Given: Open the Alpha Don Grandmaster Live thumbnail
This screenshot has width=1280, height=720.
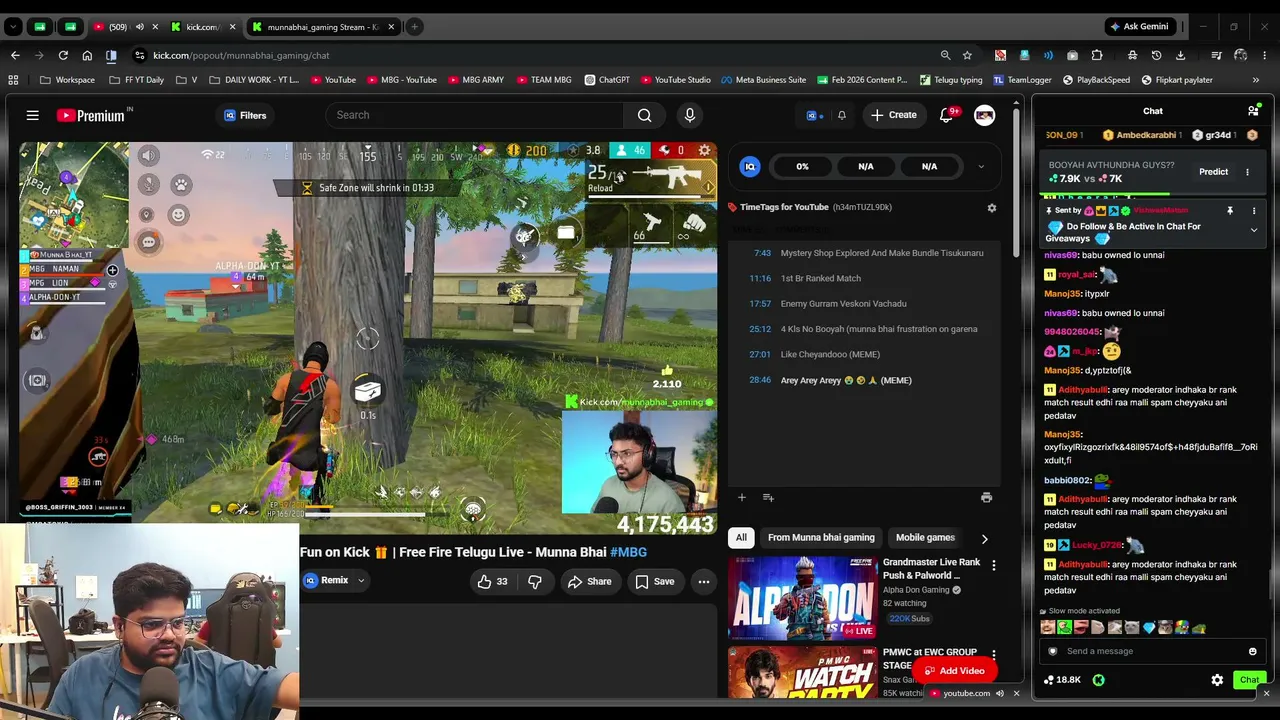Looking at the screenshot, I should click(x=803, y=598).
